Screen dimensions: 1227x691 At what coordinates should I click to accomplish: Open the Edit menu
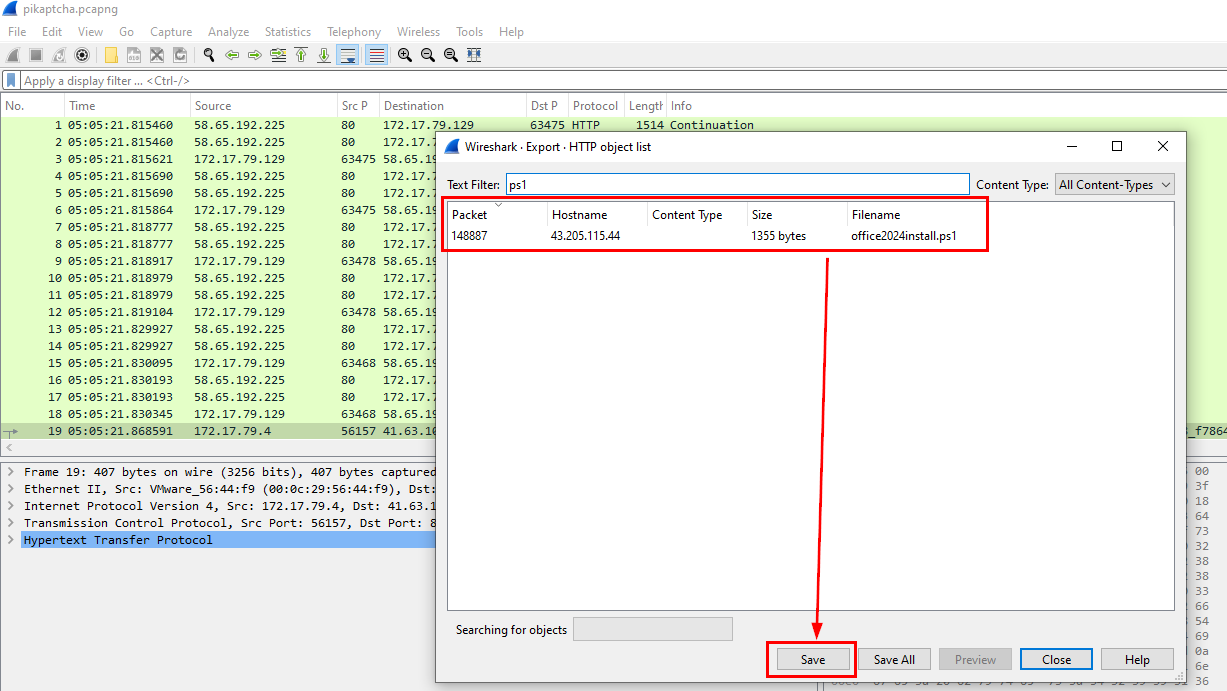click(52, 32)
